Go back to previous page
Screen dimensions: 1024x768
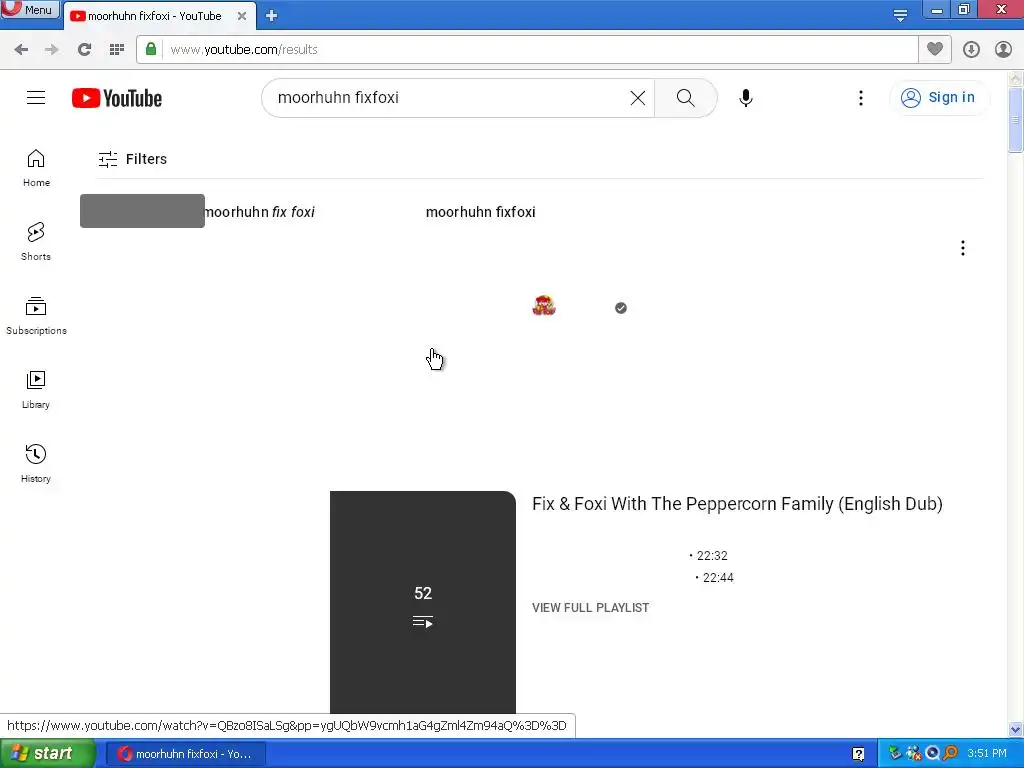click(21, 50)
